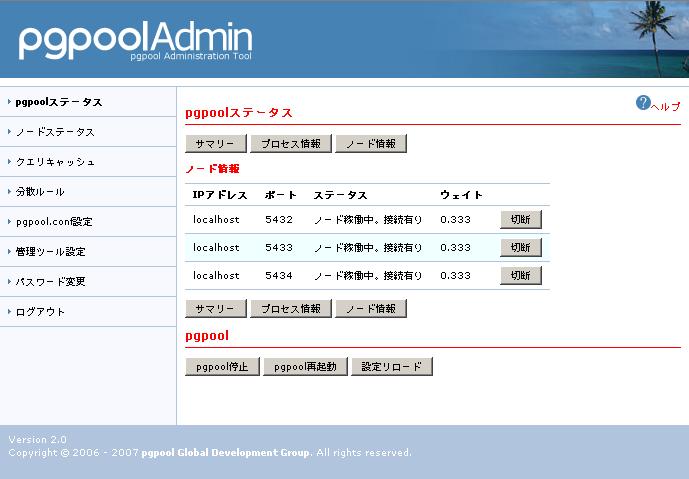Click the red ノード情報 section heading

coord(213,169)
